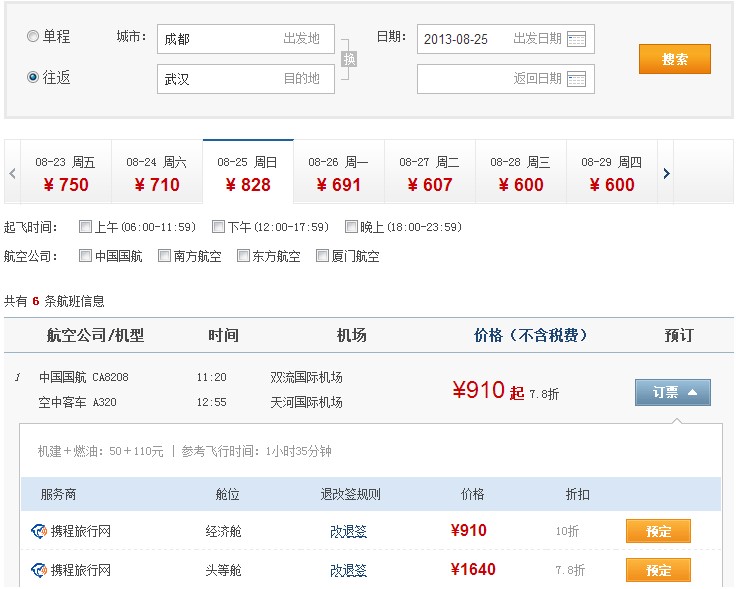Click the next dates right arrow
Viewport: 736px width, 589px height.
click(666, 173)
